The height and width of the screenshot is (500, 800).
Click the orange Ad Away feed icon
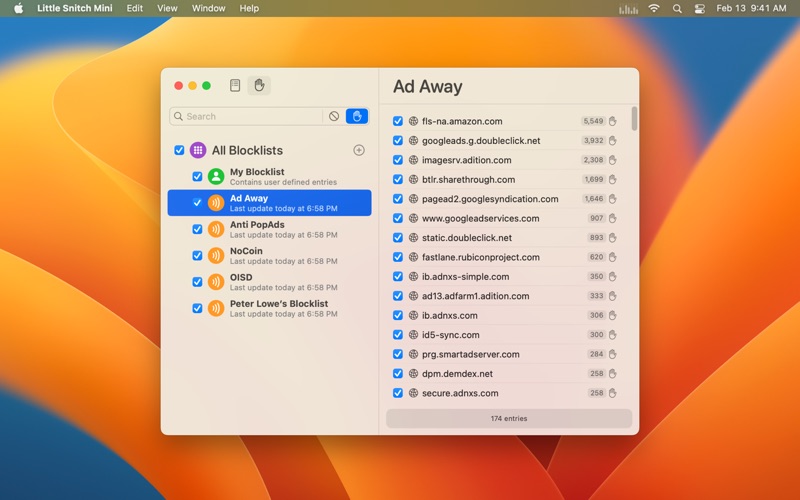216,203
